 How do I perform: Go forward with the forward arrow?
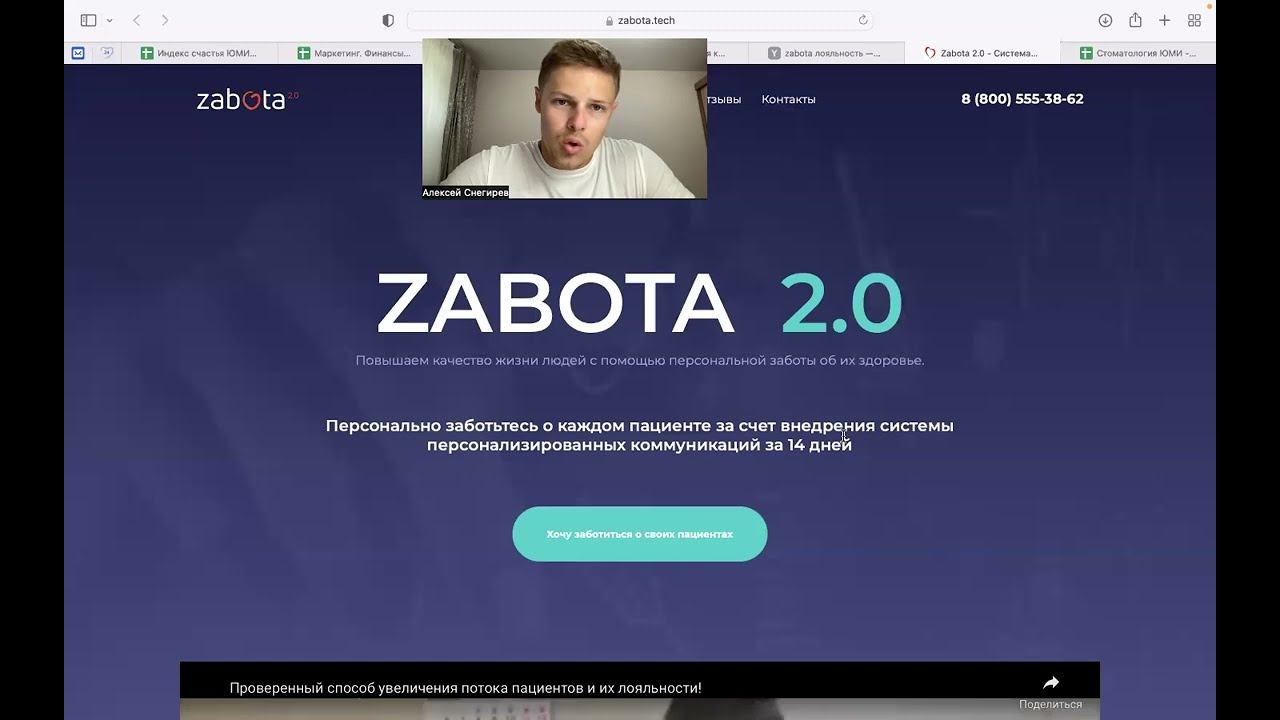[x=165, y=20]
